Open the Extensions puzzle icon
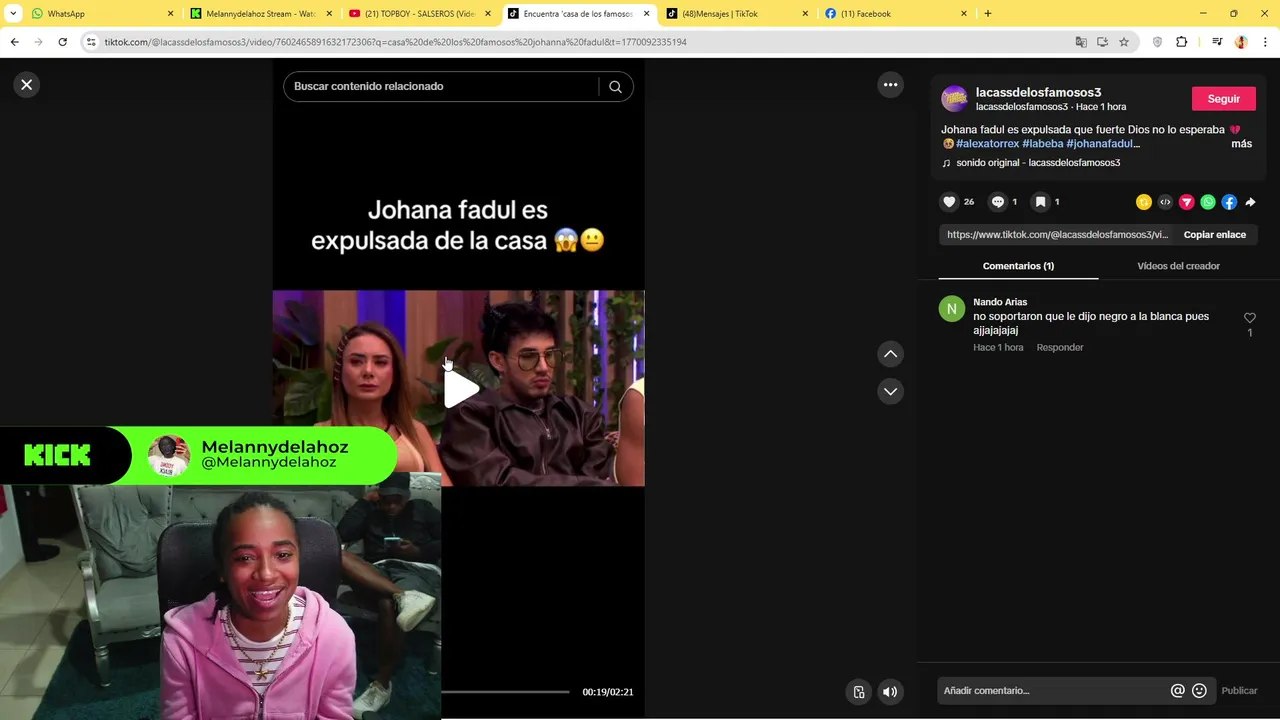This screenshot has height=720, width=1280. point(1182,42)
